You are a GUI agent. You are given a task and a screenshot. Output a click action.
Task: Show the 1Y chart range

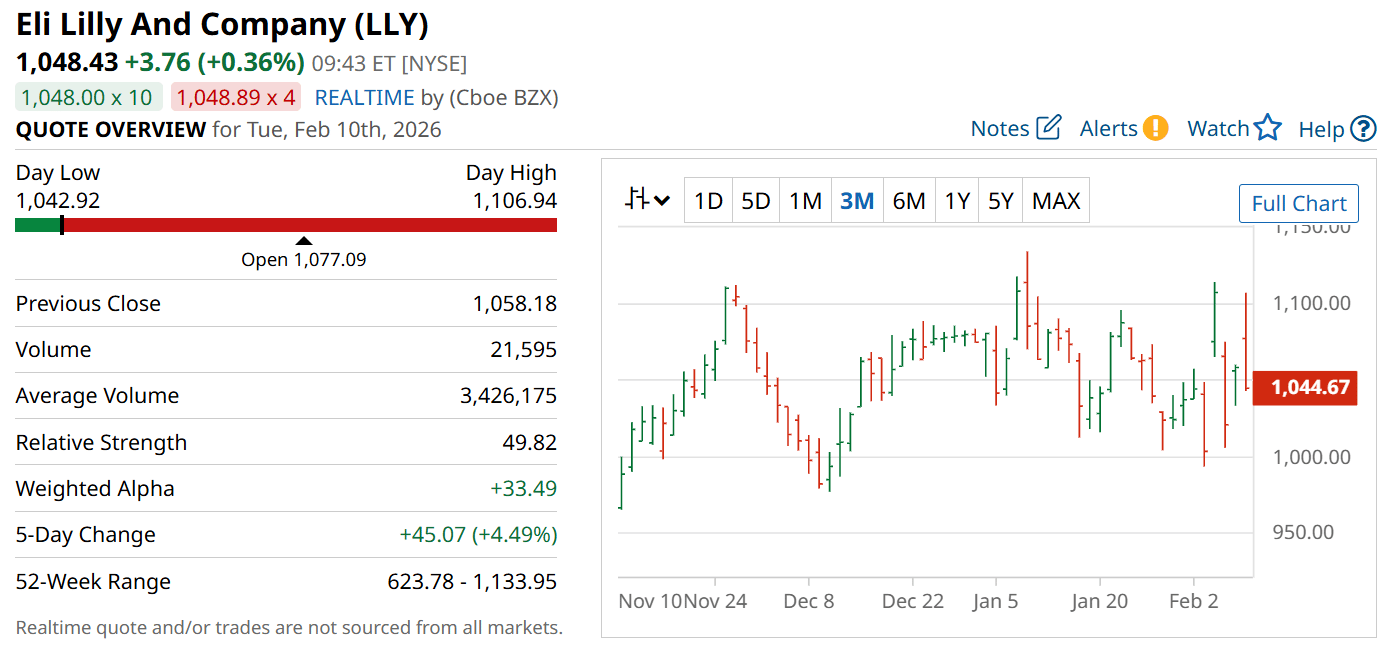click(x=957, y=201)
